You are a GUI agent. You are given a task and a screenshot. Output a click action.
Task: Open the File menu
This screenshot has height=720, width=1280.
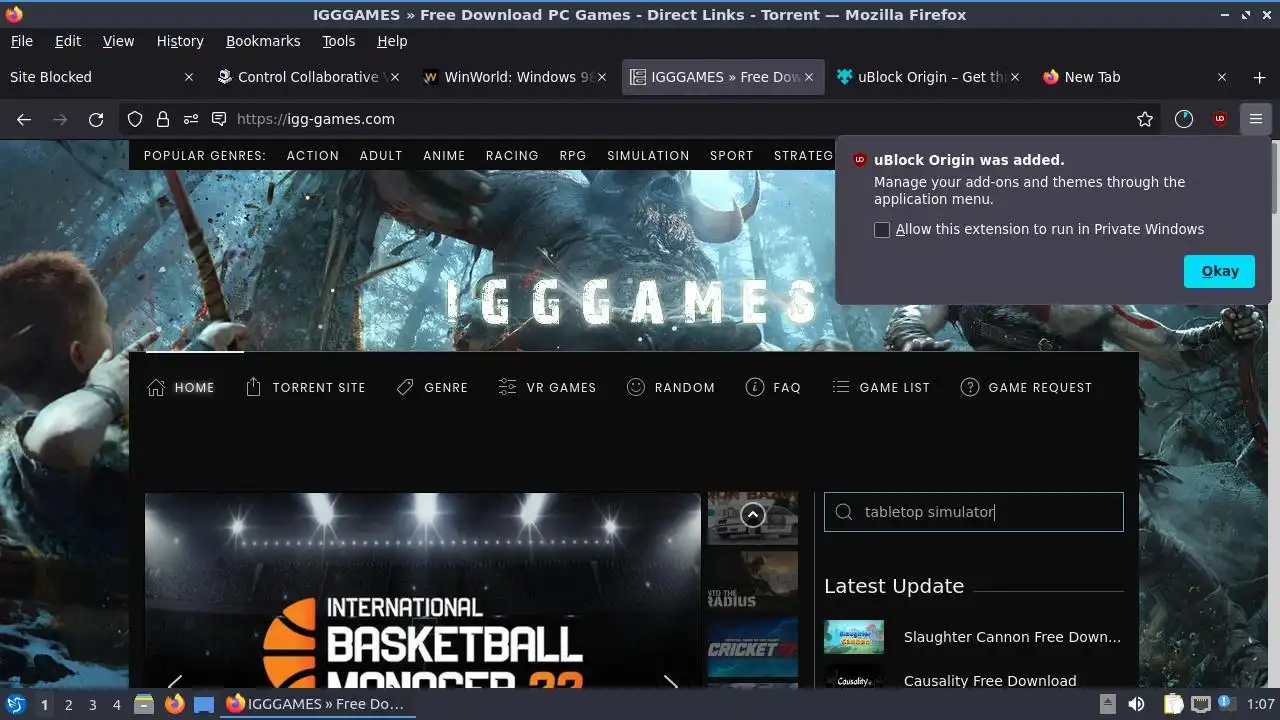(x=21, y=41)
